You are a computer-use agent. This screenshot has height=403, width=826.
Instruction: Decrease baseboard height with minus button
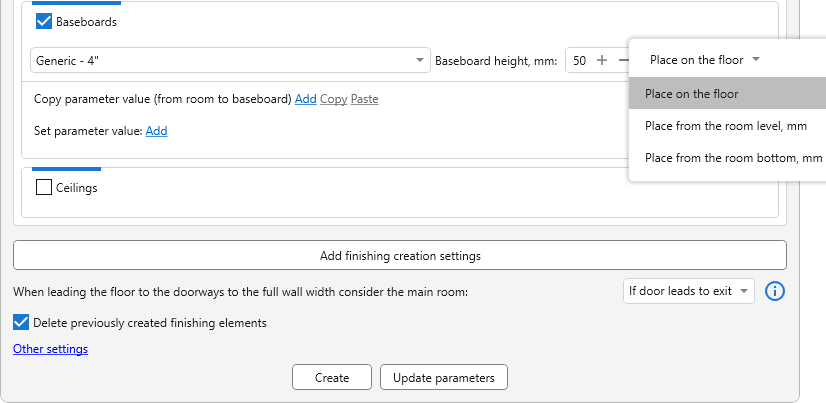pos(623,61)
